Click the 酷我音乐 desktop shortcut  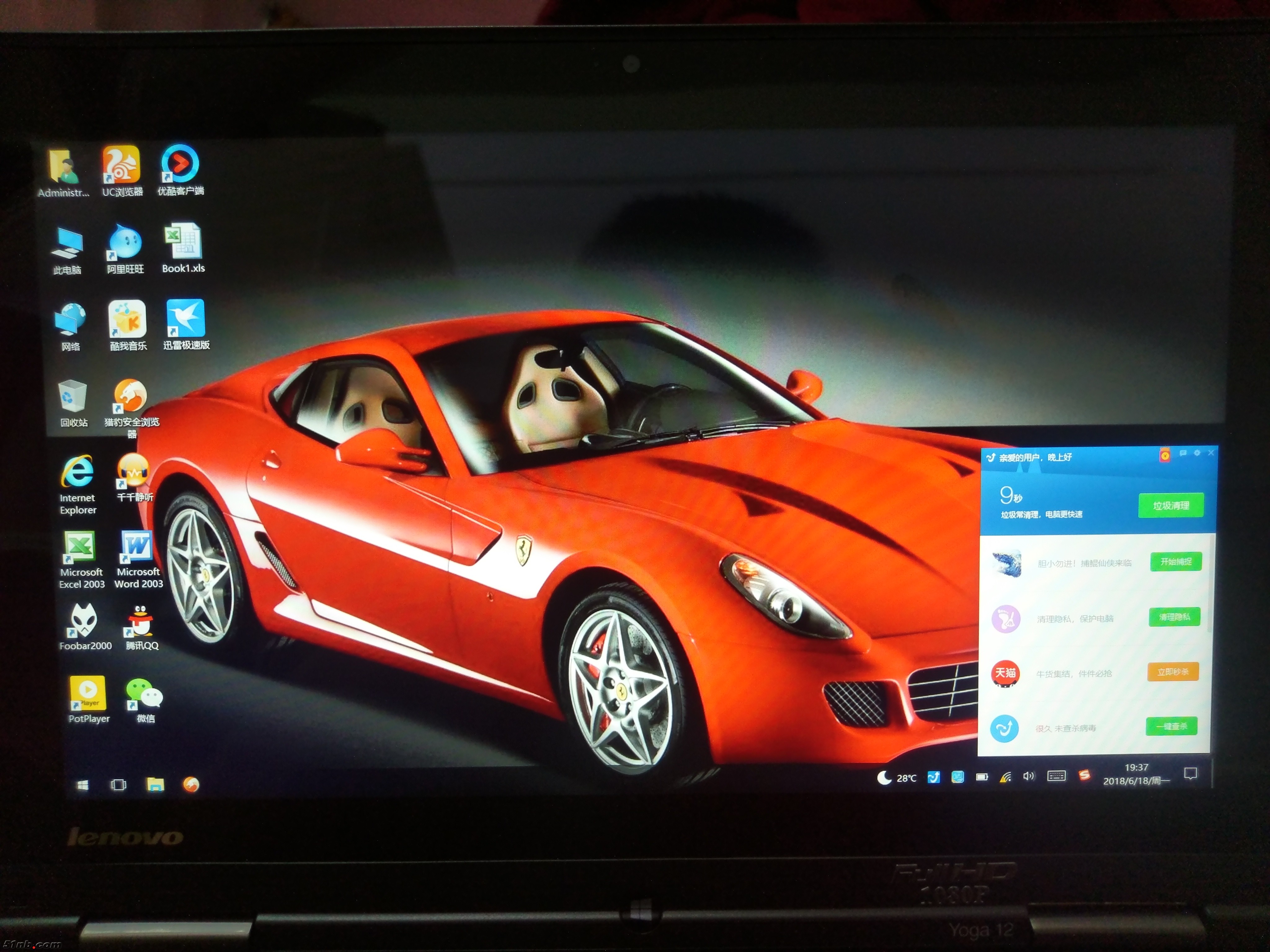[x=127, y=320]
